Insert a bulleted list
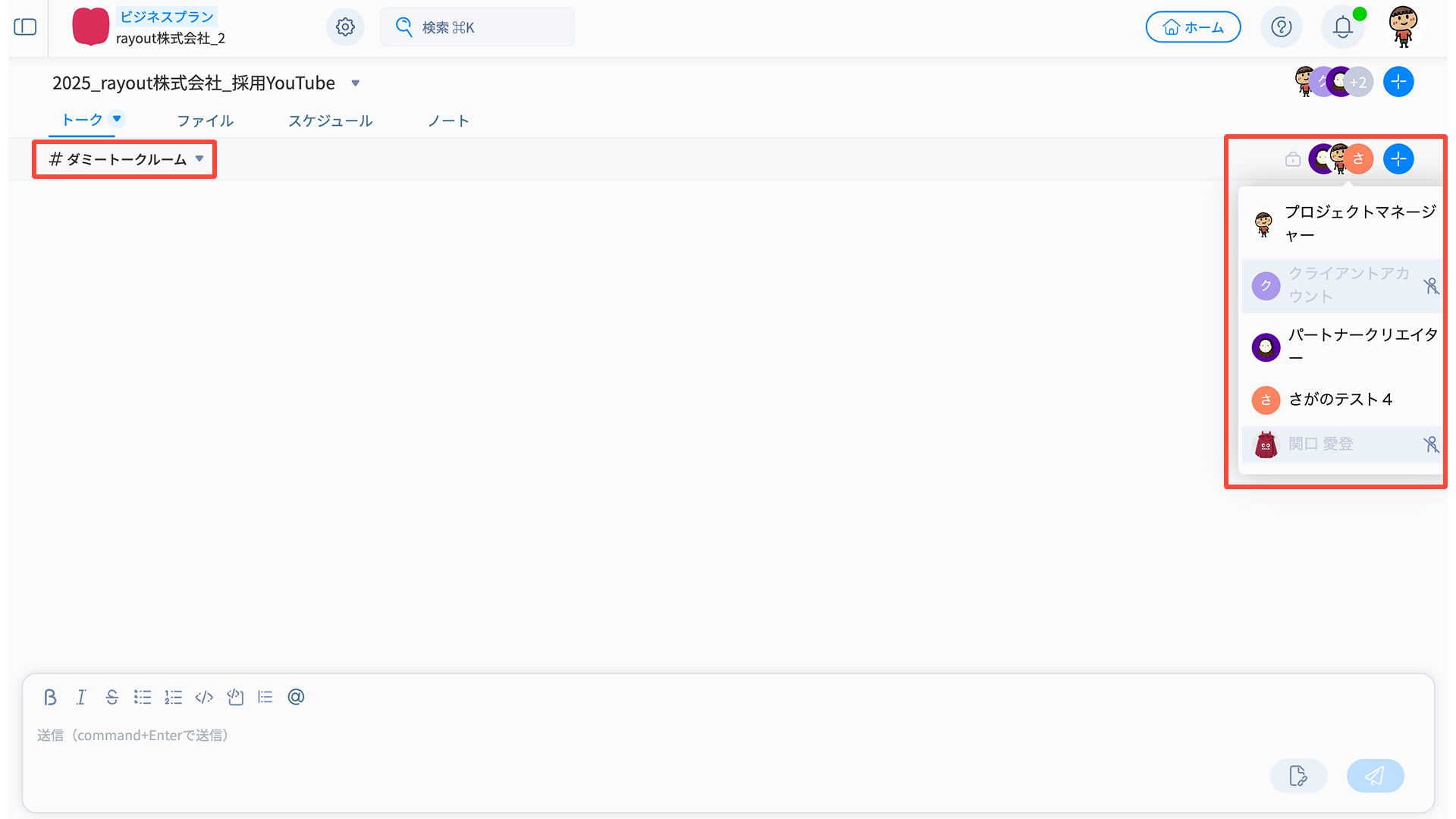This screenshot has height=819, width=1456. pos(143,697)
